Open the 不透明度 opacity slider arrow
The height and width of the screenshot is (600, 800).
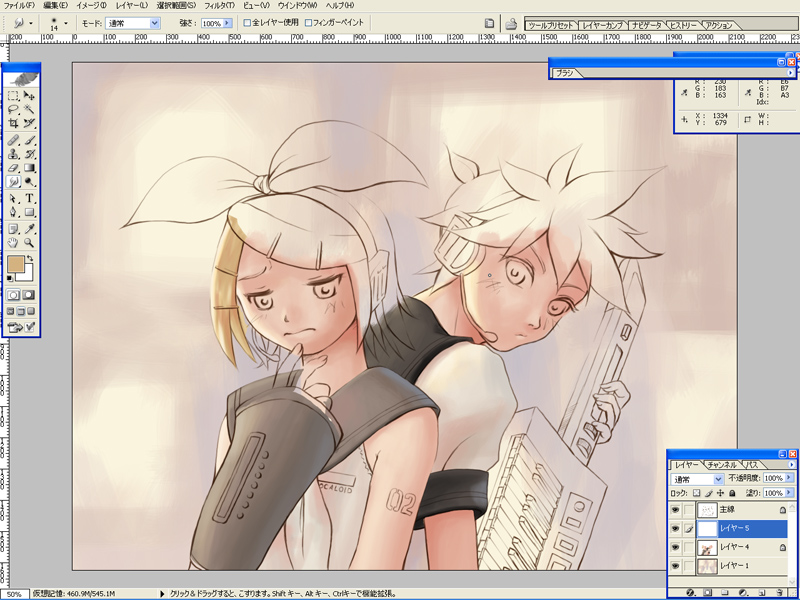[790, 478]
